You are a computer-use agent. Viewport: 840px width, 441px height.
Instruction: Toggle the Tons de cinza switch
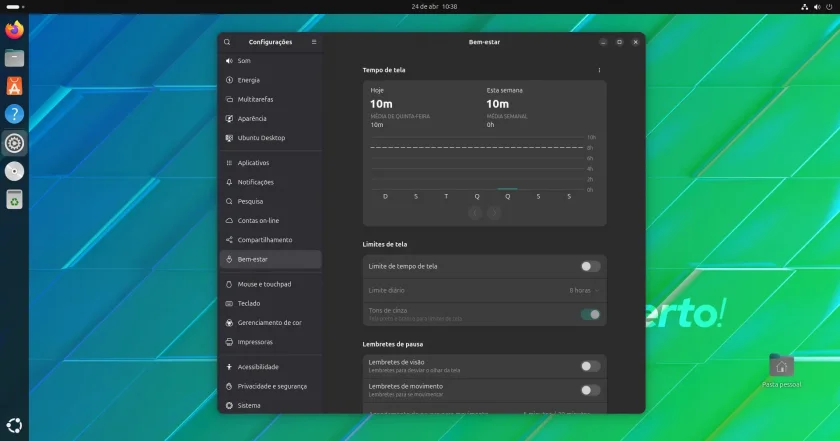point(590,315)
